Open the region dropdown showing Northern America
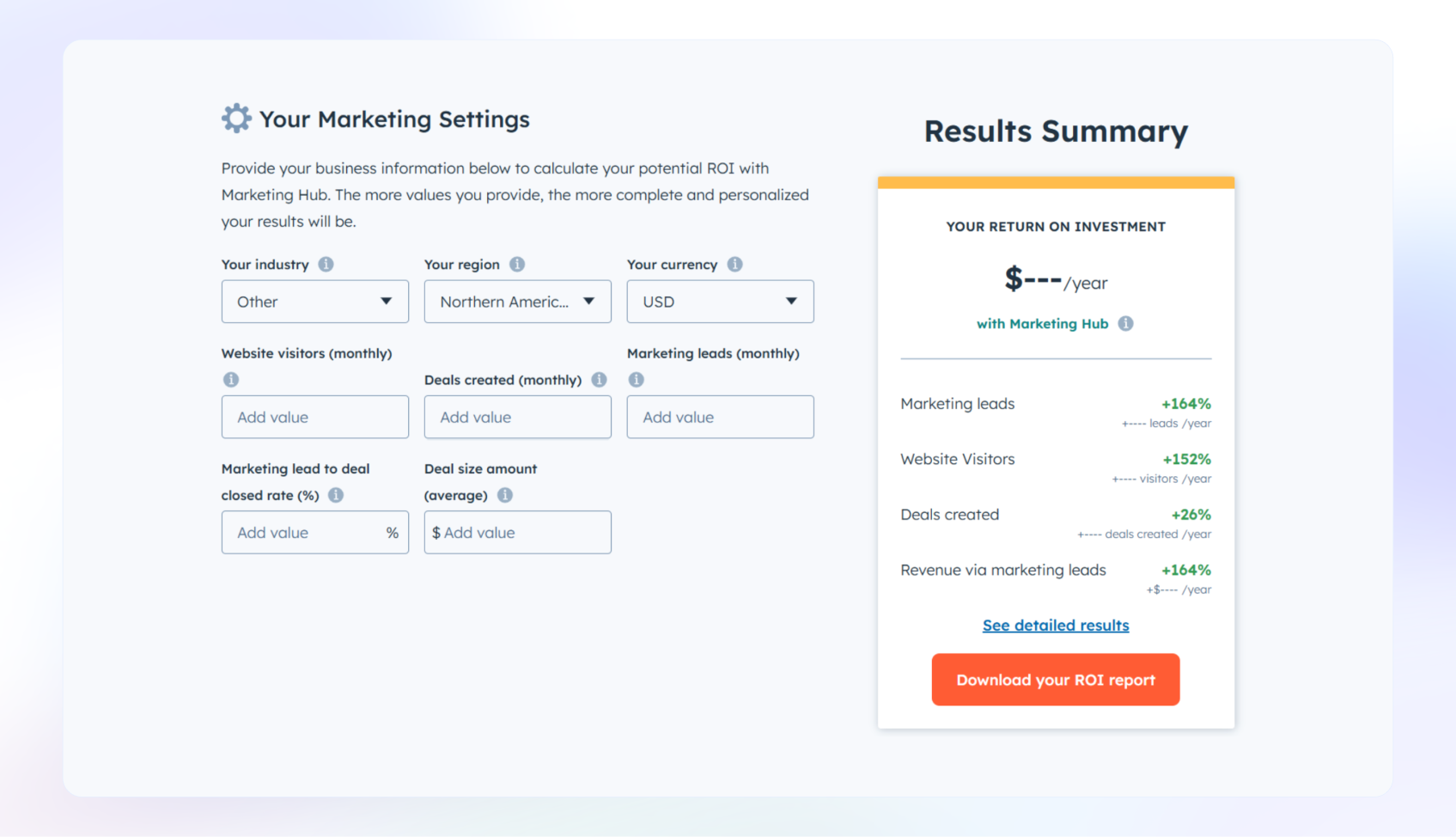 click(x=517, y=302)
